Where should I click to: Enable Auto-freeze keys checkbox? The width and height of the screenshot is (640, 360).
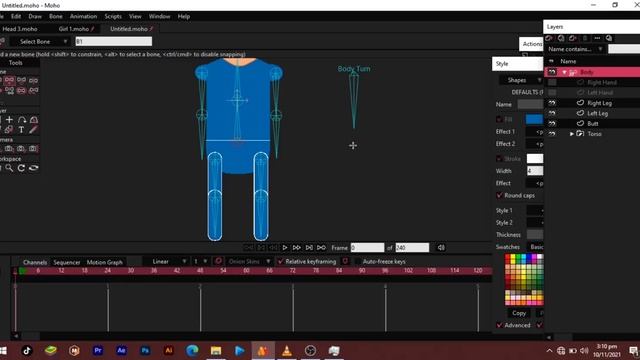pyautogui.click(x=358, y=261)
